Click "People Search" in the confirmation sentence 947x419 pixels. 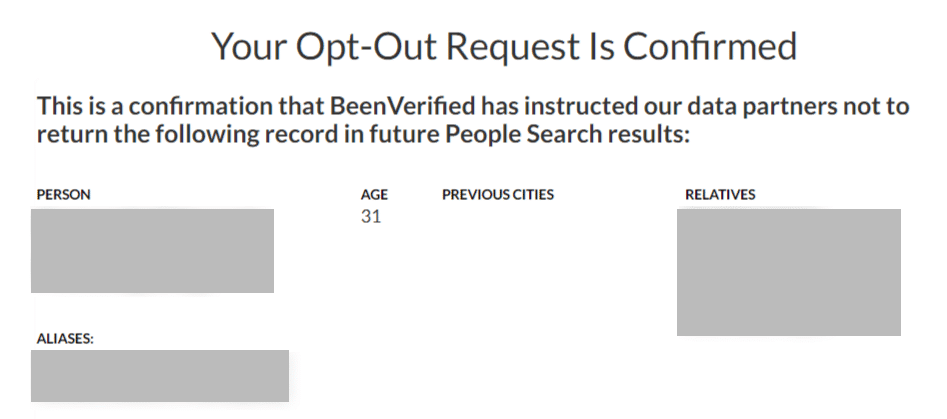(x=524, y=135)
